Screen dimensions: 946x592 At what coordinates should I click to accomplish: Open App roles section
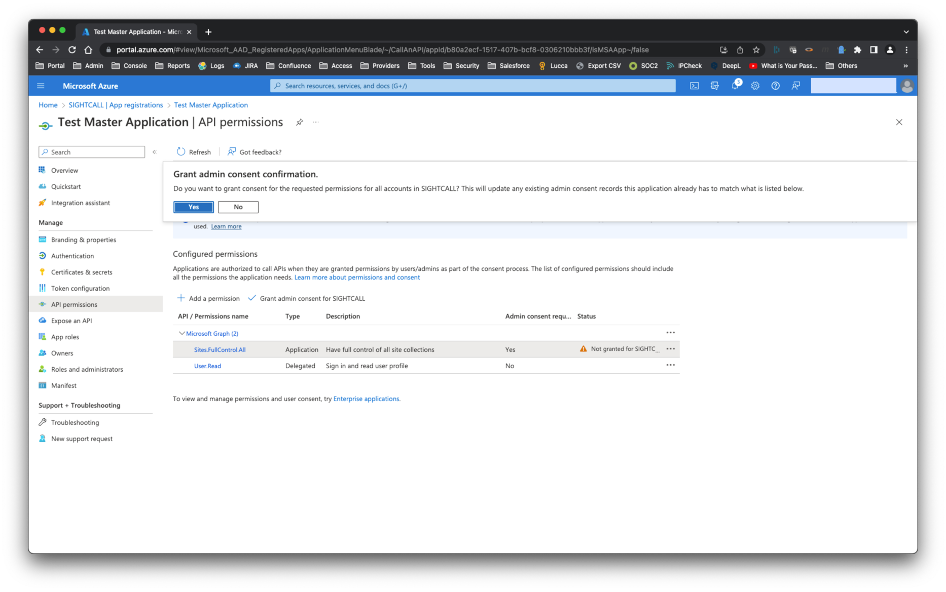point(65,337)
